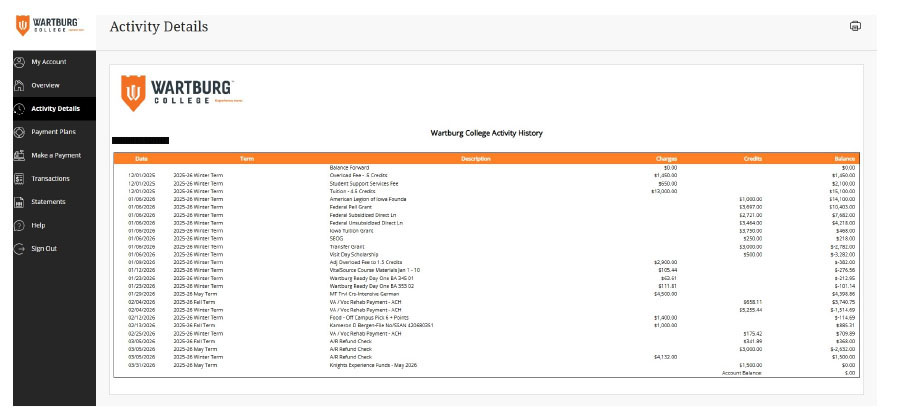Viewport: 900px width, 419px height.
Task: Select the 'Balance Forward' description
Action: point(350,168)
